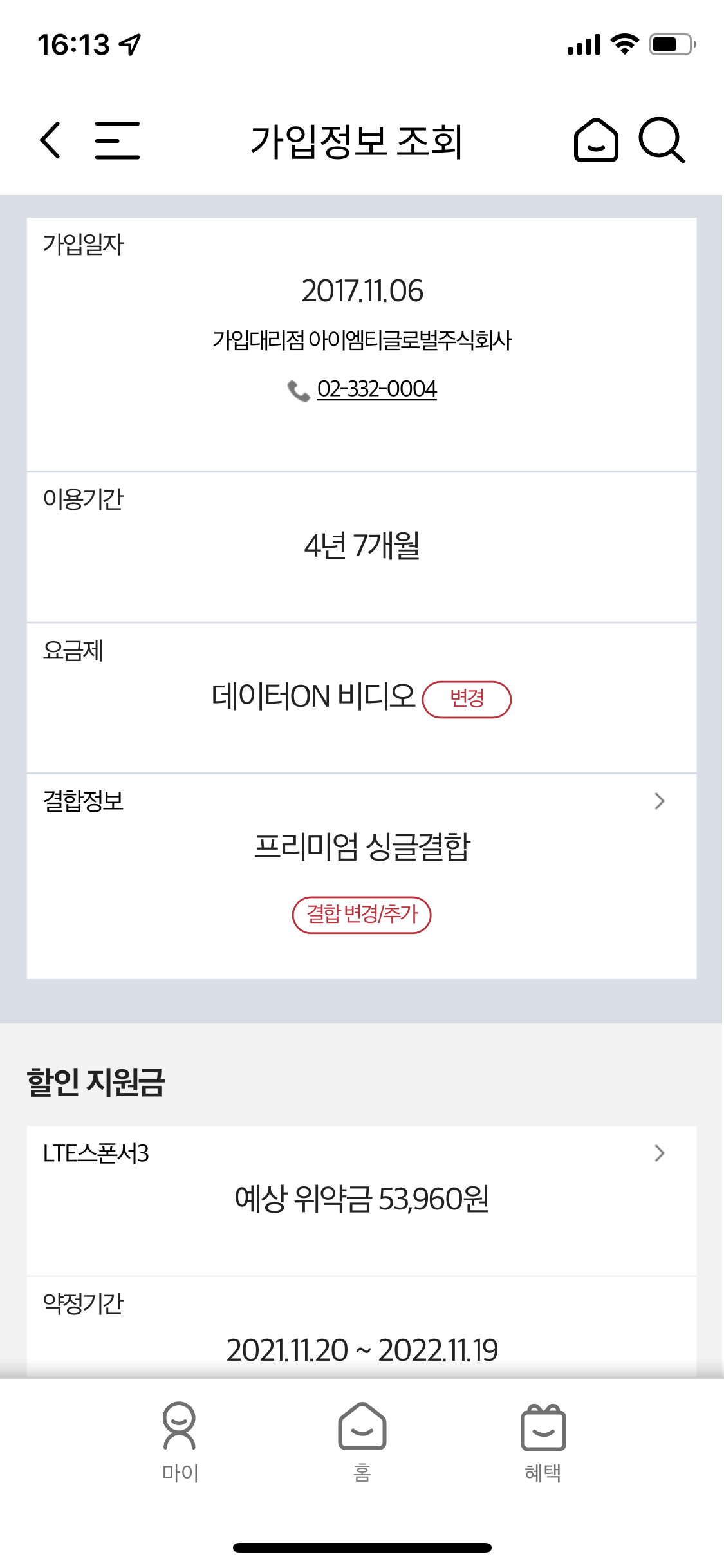Select 마이 tab label

(x=180, y=1473)
